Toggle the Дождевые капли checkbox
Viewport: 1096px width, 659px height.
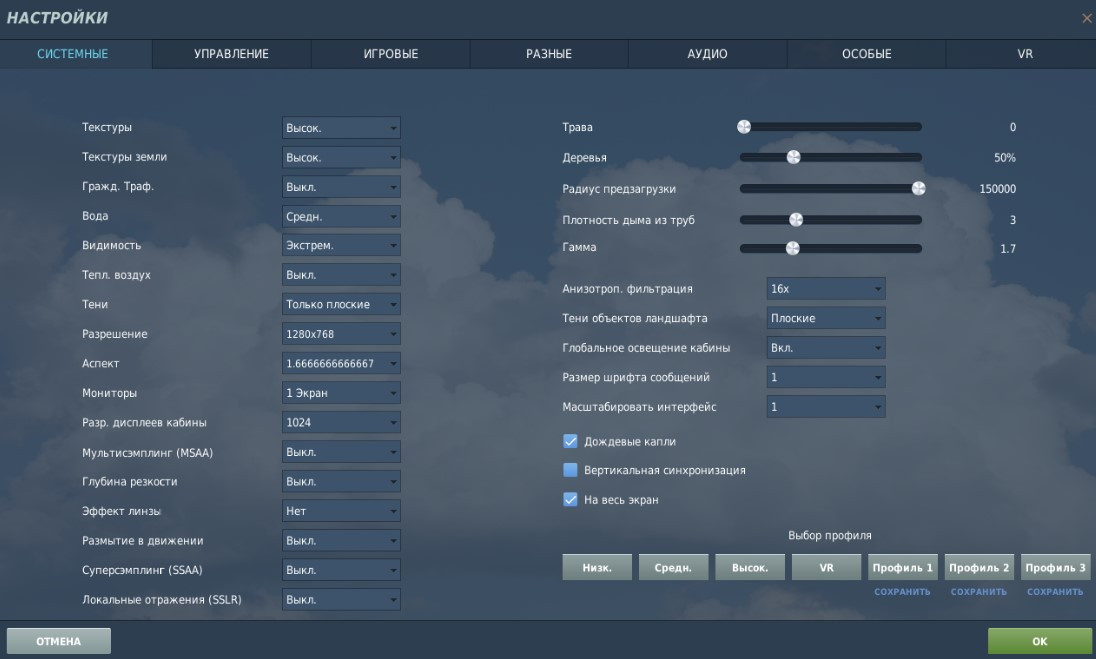point(571,441)
